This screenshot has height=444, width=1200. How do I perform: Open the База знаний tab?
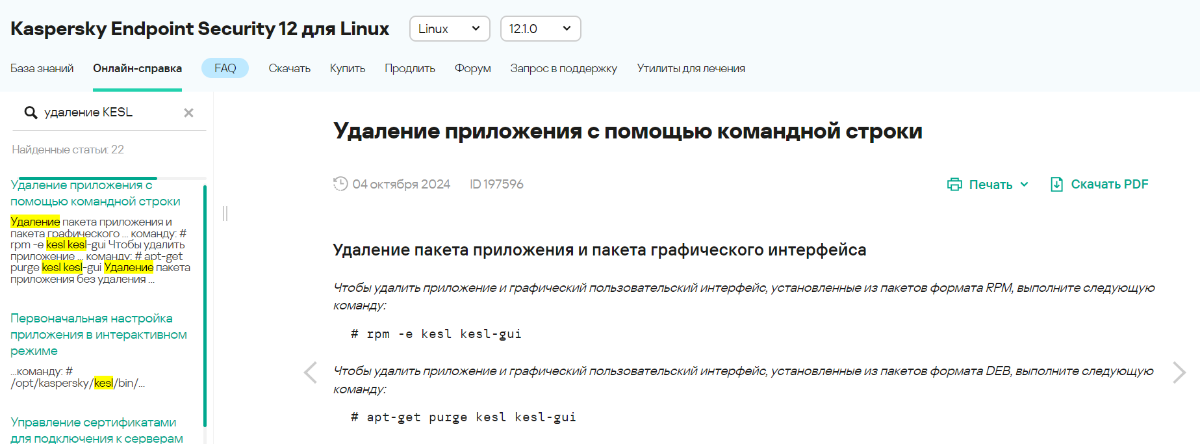pos(42,68)
